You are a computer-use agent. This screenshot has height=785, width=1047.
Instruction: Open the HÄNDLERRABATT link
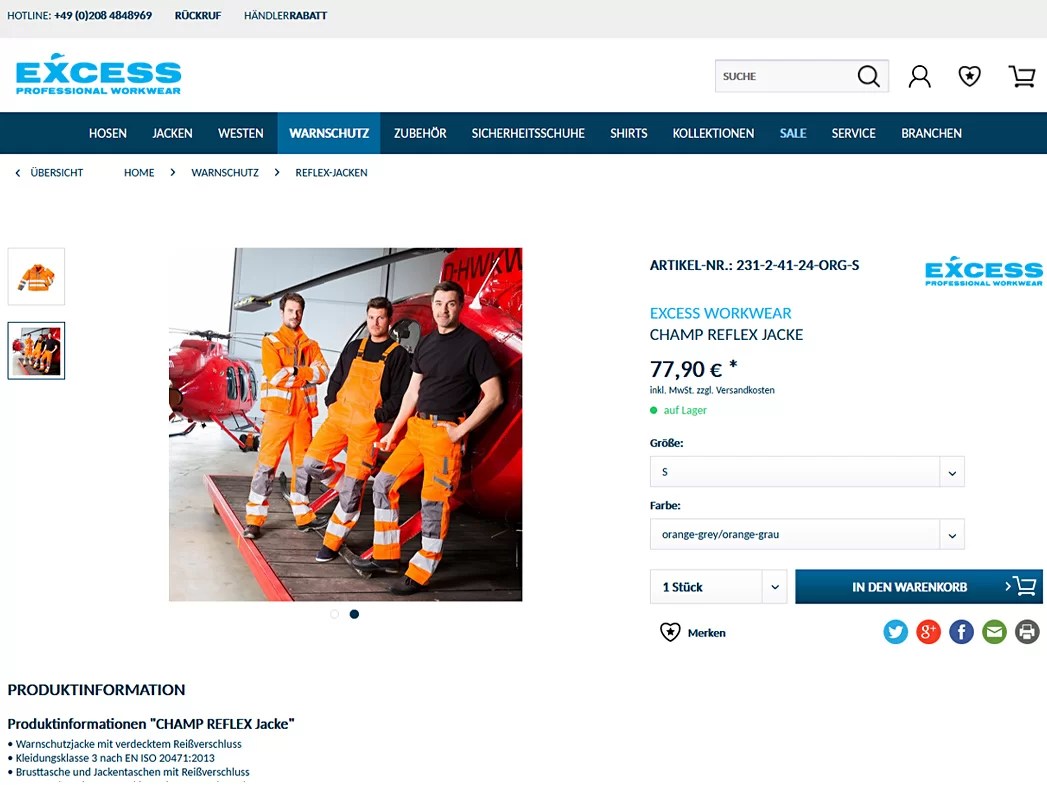[285, 15]
